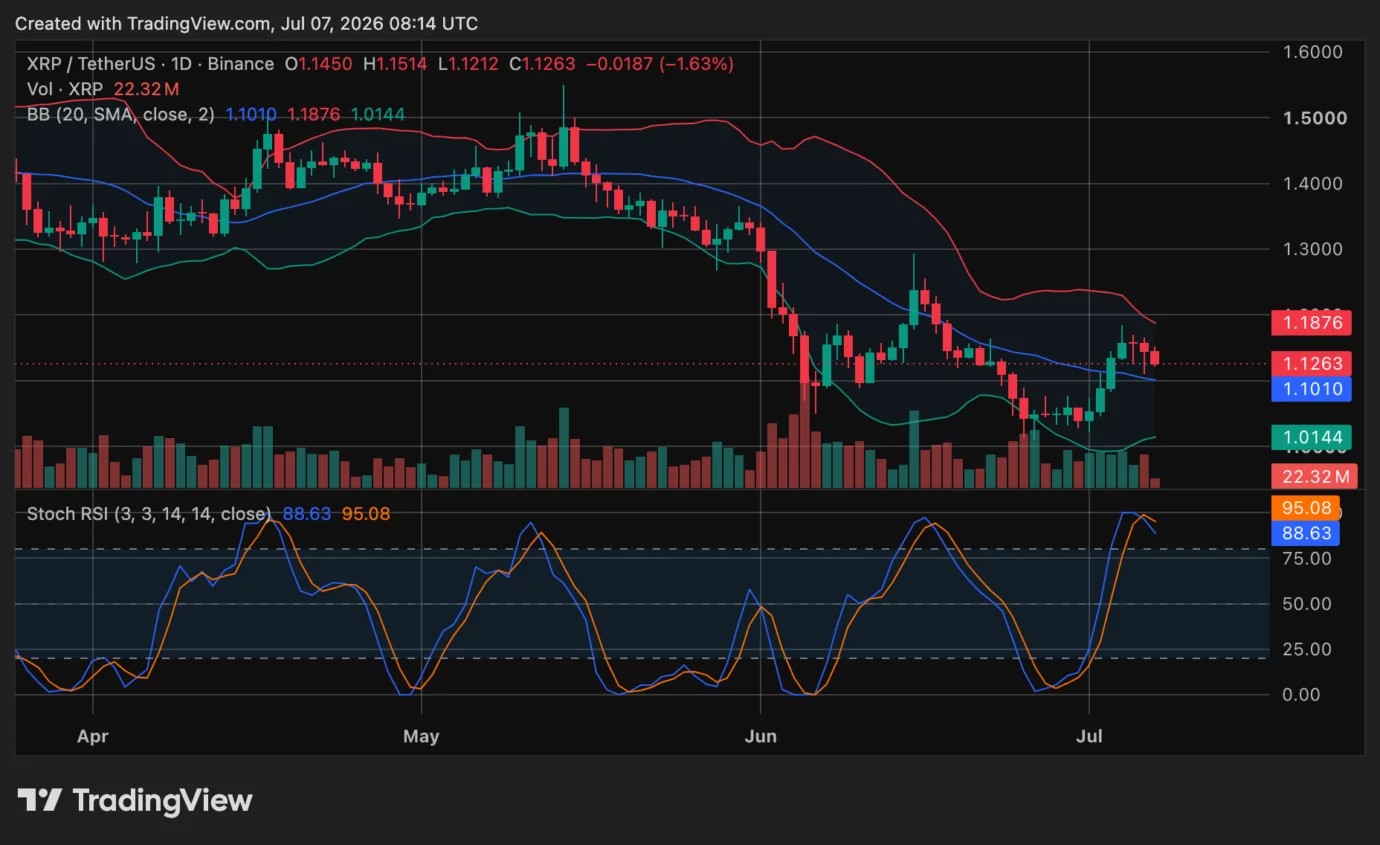Image resolution: width=1380 pixels, height=845 pixels.
Task: Click the red 1.1876 upper value in BB legend
Action: tap(314, 115)
